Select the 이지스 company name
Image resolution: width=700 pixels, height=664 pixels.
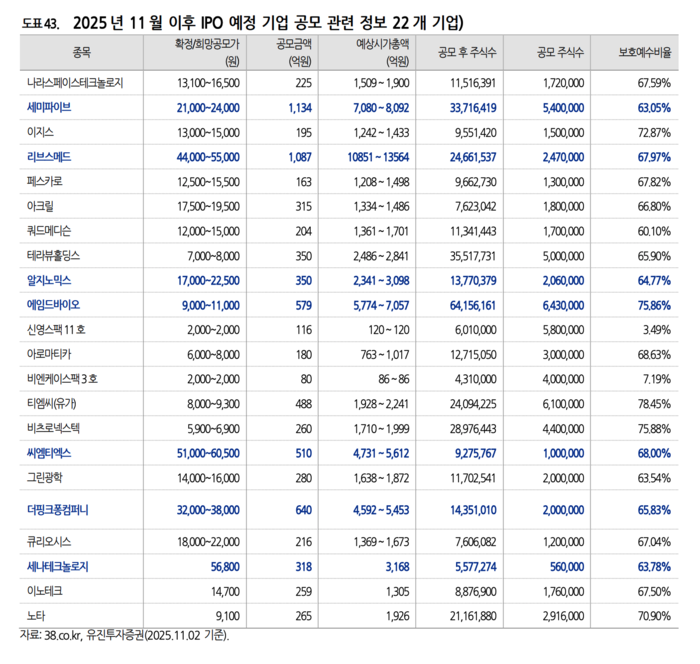pos(40,133)
